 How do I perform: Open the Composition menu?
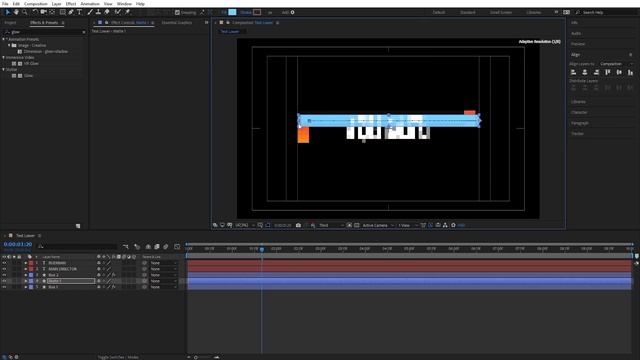pos(36,4)
